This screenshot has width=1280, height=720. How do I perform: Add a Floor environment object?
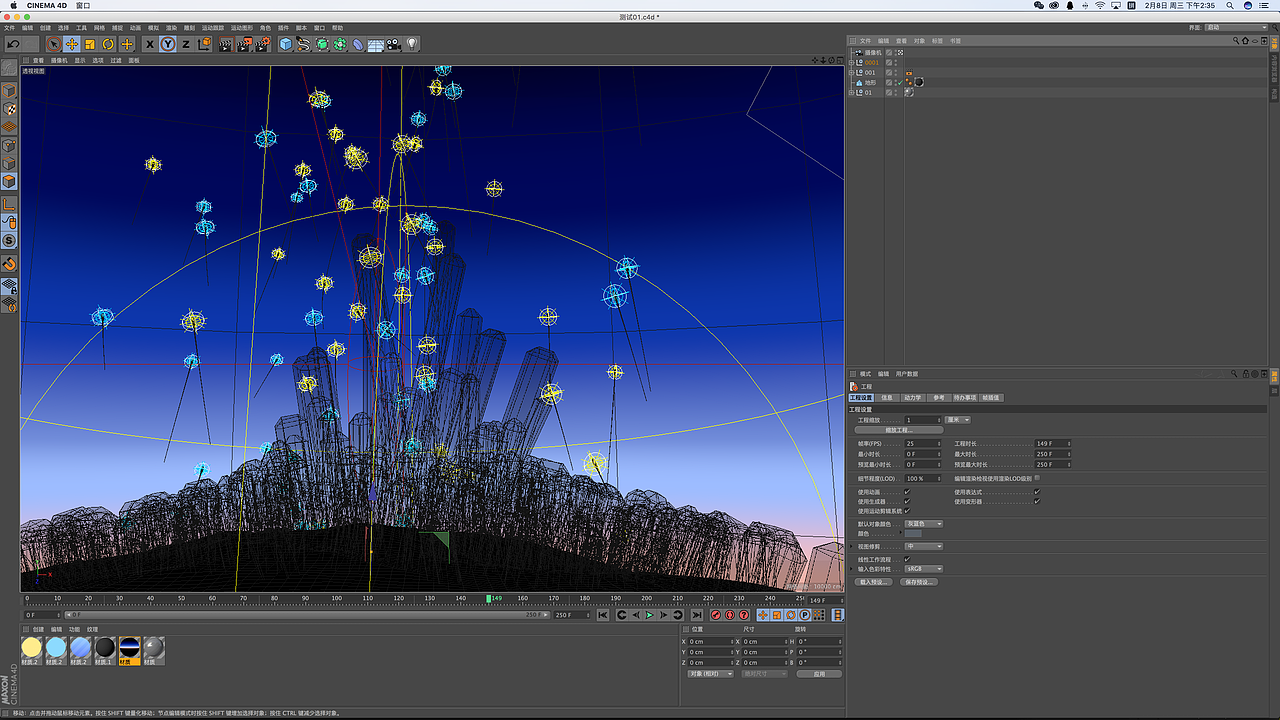point(376,44)
